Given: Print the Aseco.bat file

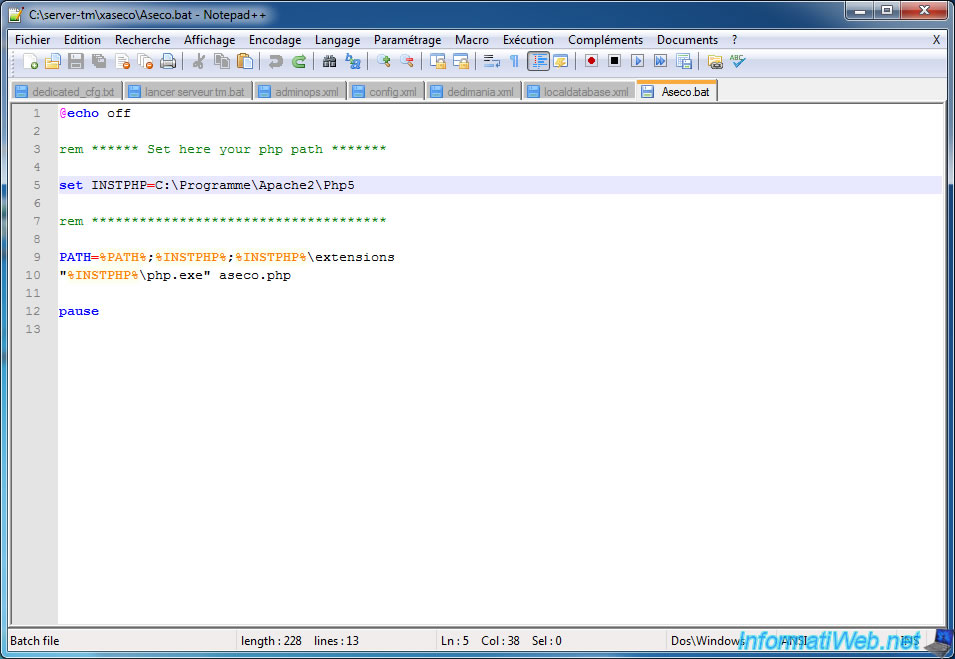Looking at the screenshot, I should click(168, 61).
